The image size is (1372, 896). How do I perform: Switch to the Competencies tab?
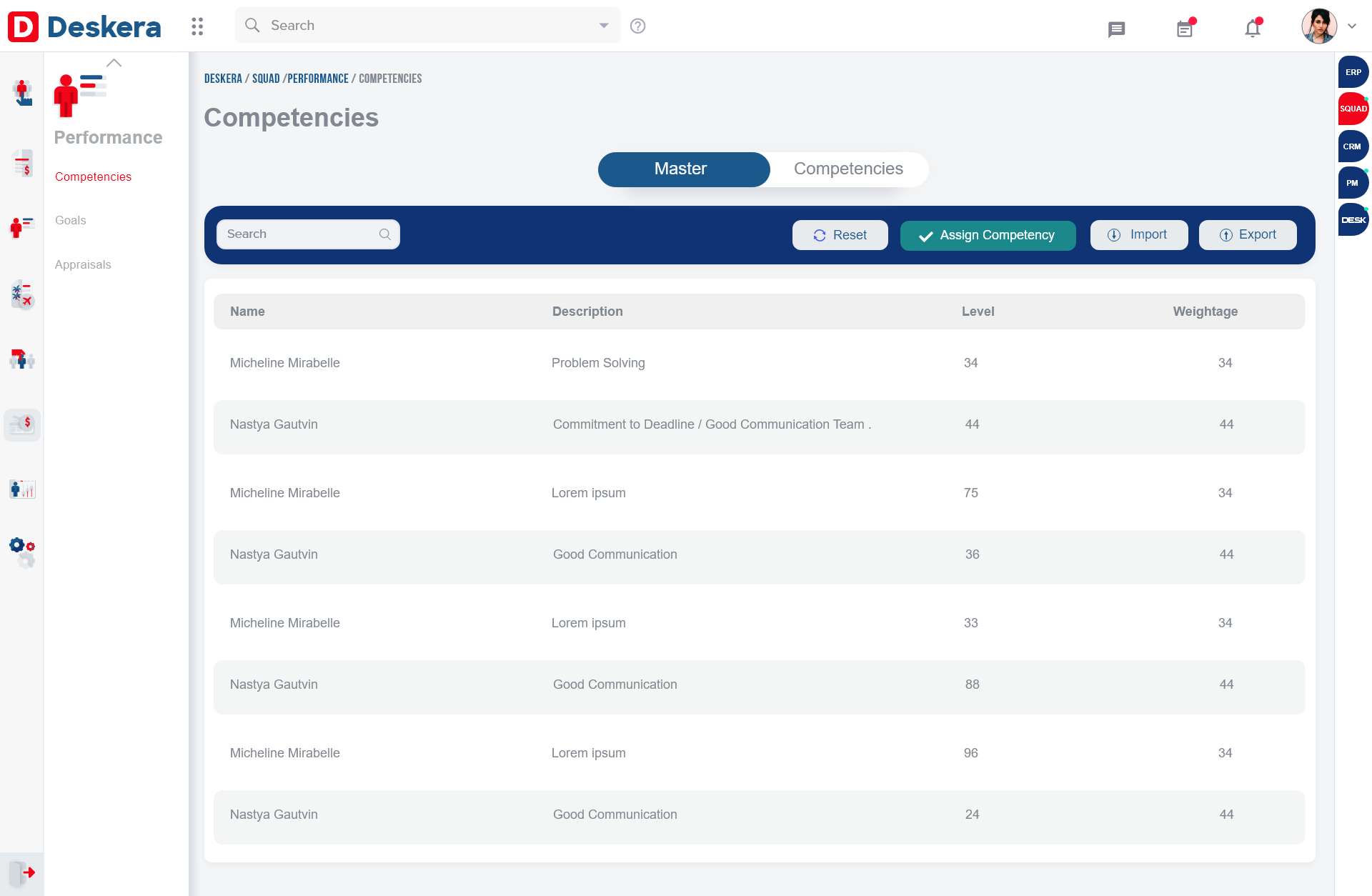tap(848, 169)
